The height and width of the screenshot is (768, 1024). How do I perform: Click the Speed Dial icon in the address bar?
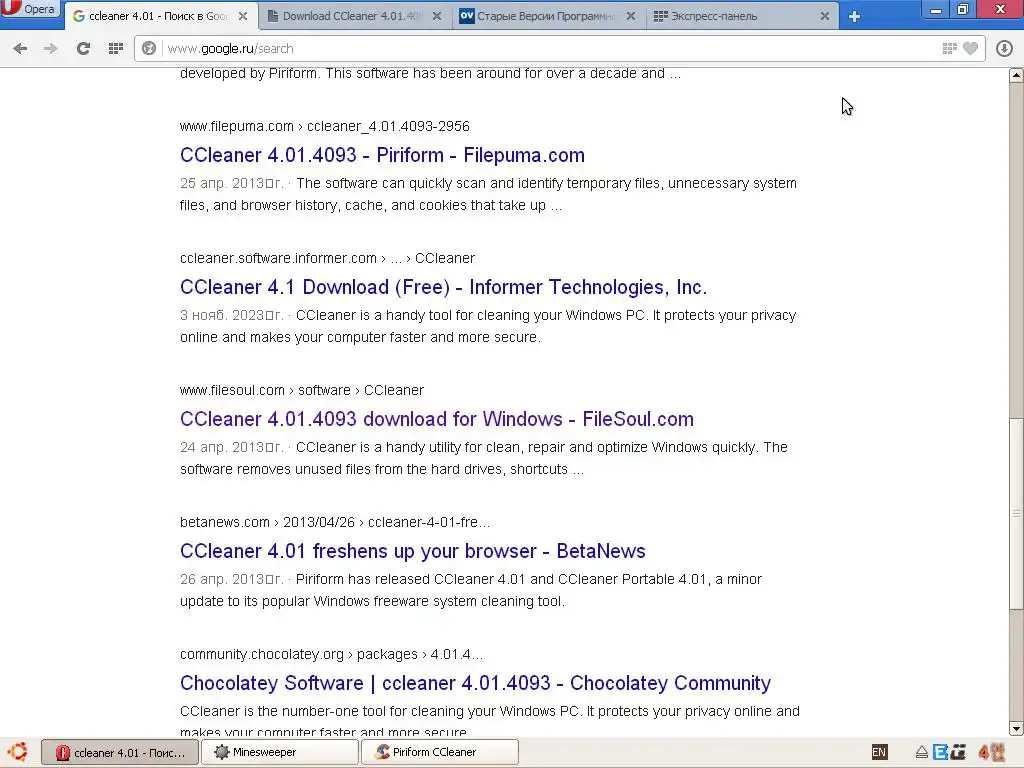pos(950,48)
